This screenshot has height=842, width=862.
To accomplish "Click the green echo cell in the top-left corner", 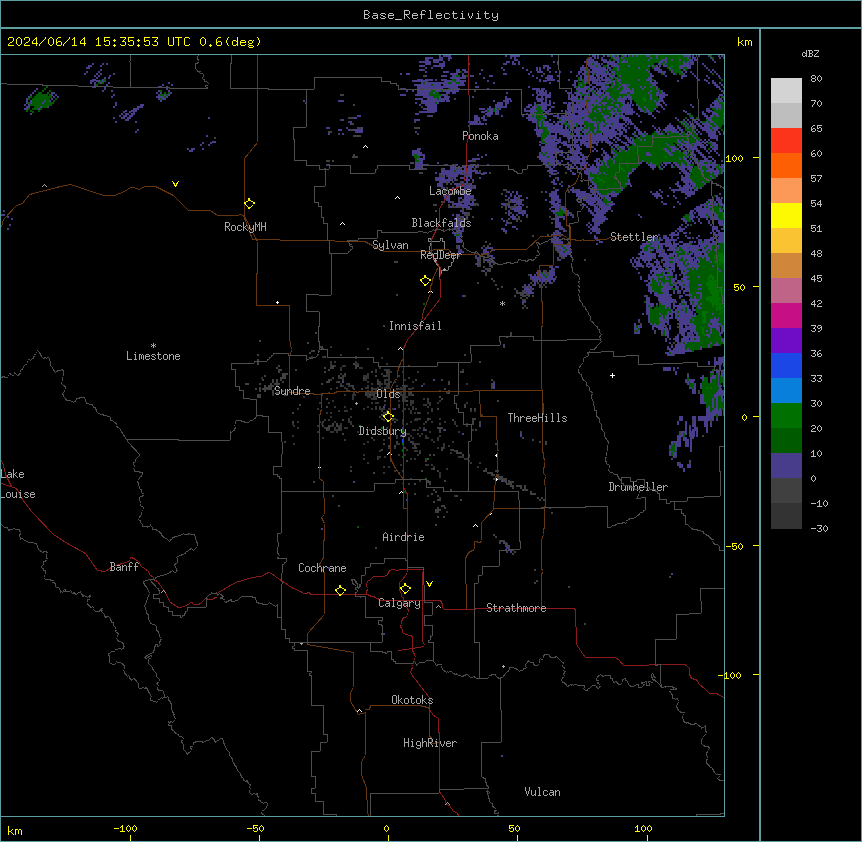I will point(41,99).
